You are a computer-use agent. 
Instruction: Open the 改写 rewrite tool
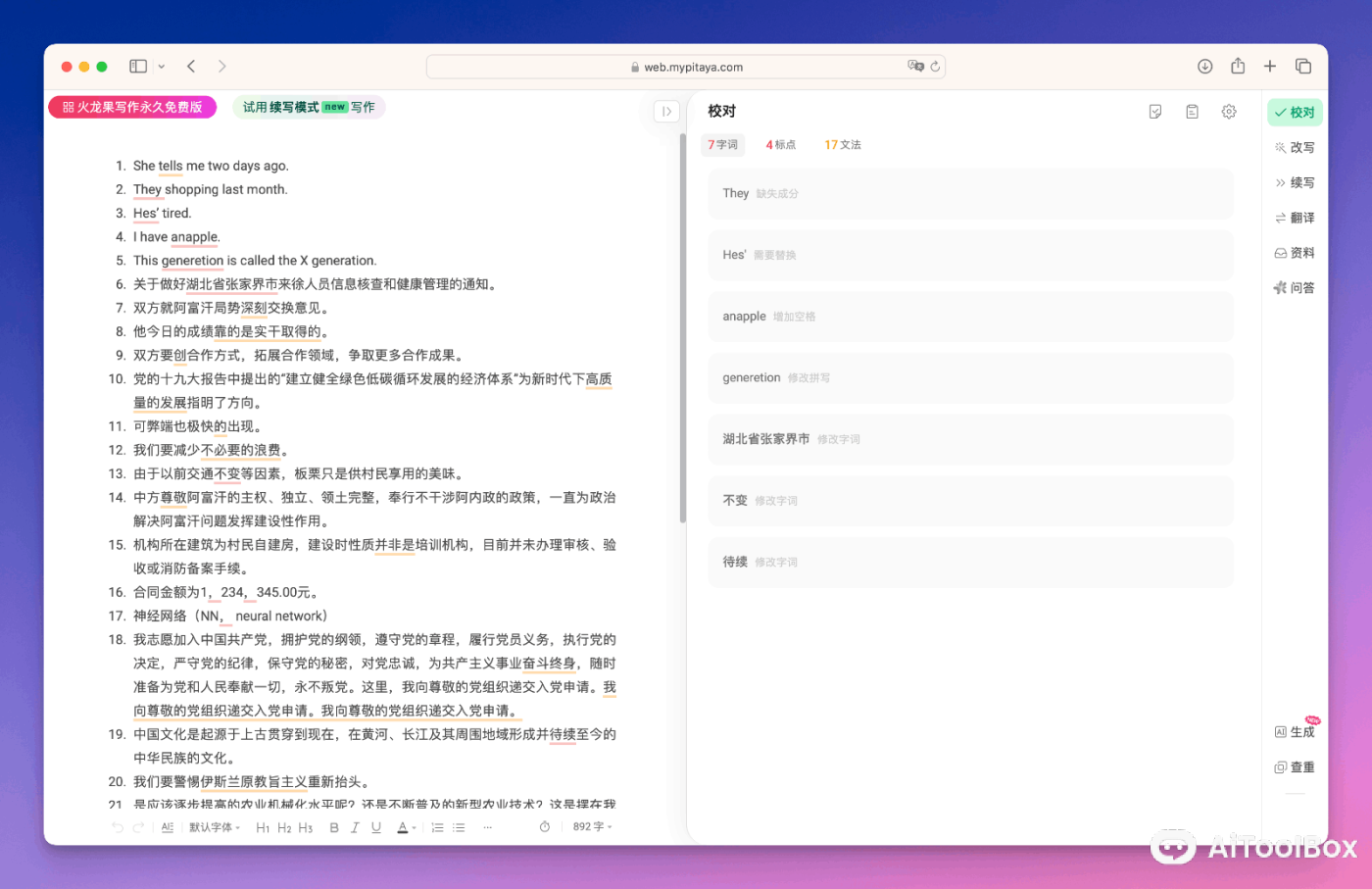pos(1295,148)
